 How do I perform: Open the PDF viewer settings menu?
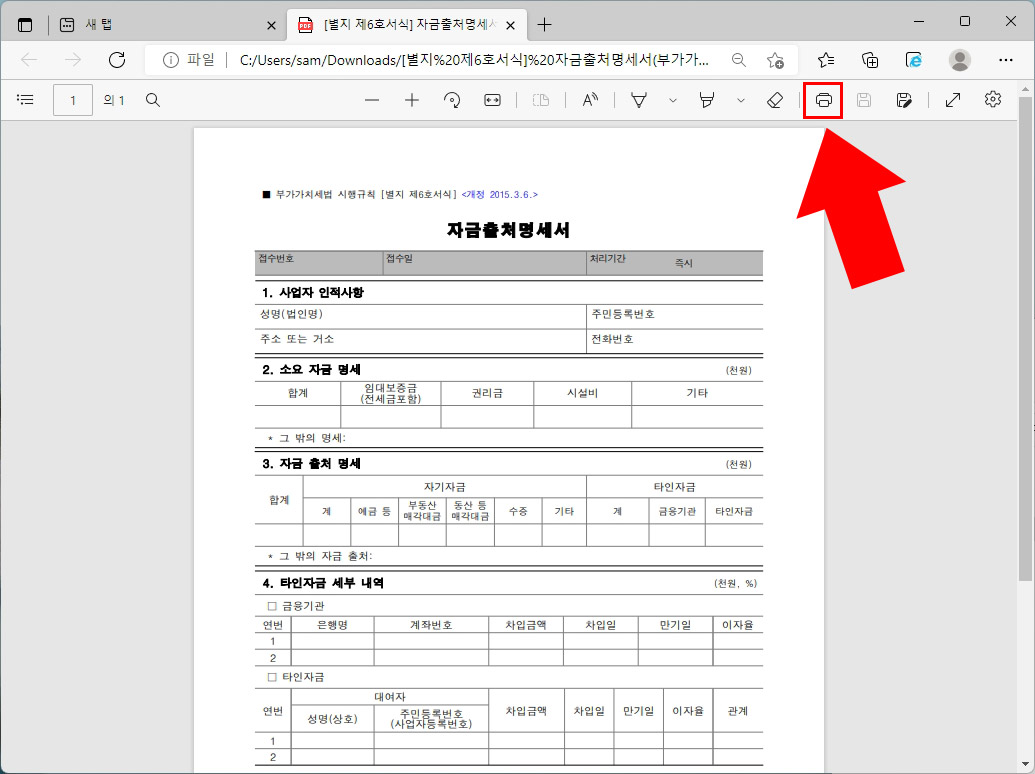click(992, 100)
